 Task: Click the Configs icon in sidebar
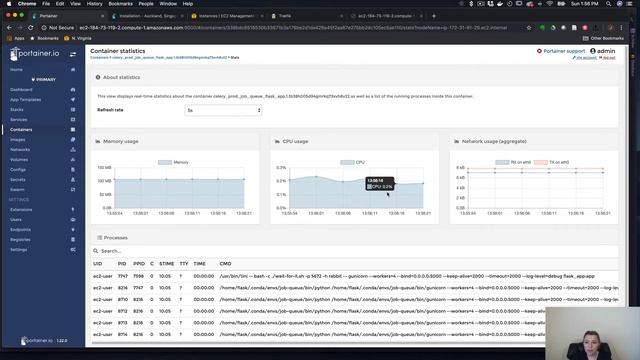click(x=73, y=170)
